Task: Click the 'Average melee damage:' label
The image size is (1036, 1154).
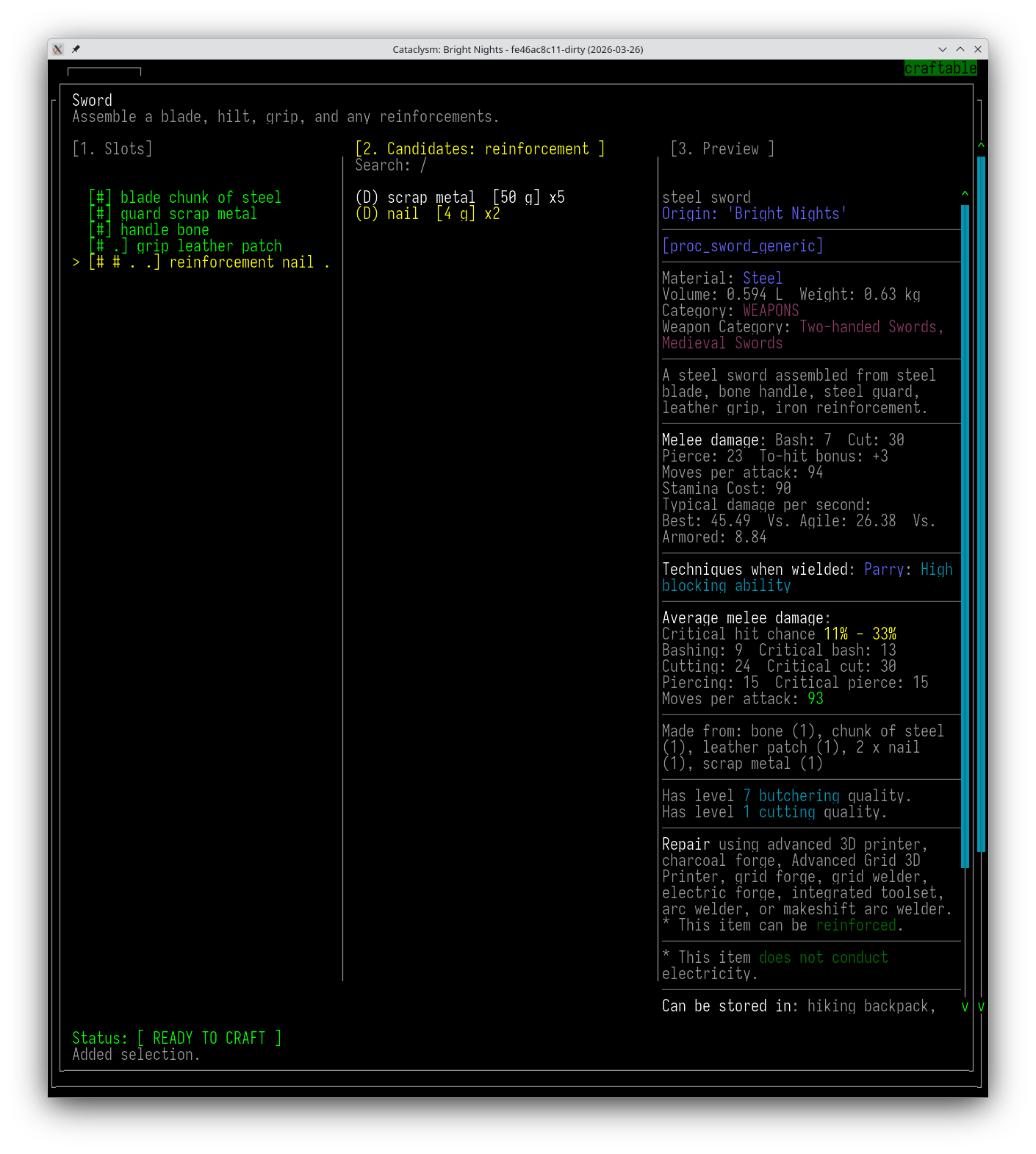Action: (x=747, y=617)
